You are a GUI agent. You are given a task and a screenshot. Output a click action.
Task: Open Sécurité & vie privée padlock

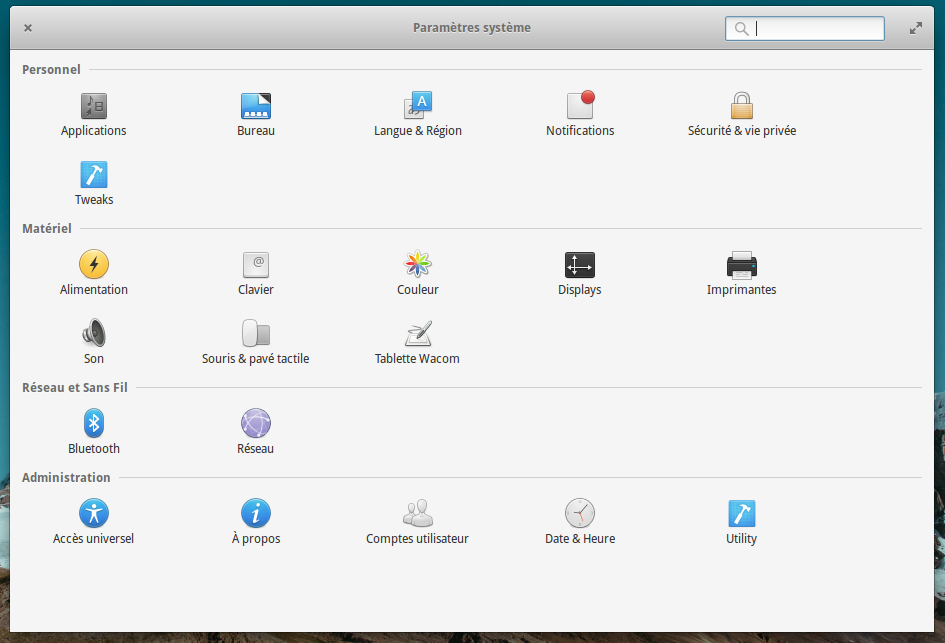pos(741,106)
